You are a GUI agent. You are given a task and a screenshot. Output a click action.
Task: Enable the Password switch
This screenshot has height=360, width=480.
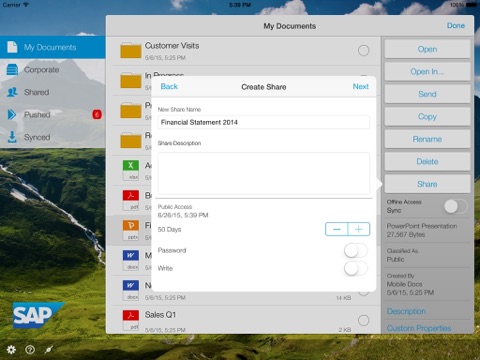pyautogui.click(x=356, y=251)
